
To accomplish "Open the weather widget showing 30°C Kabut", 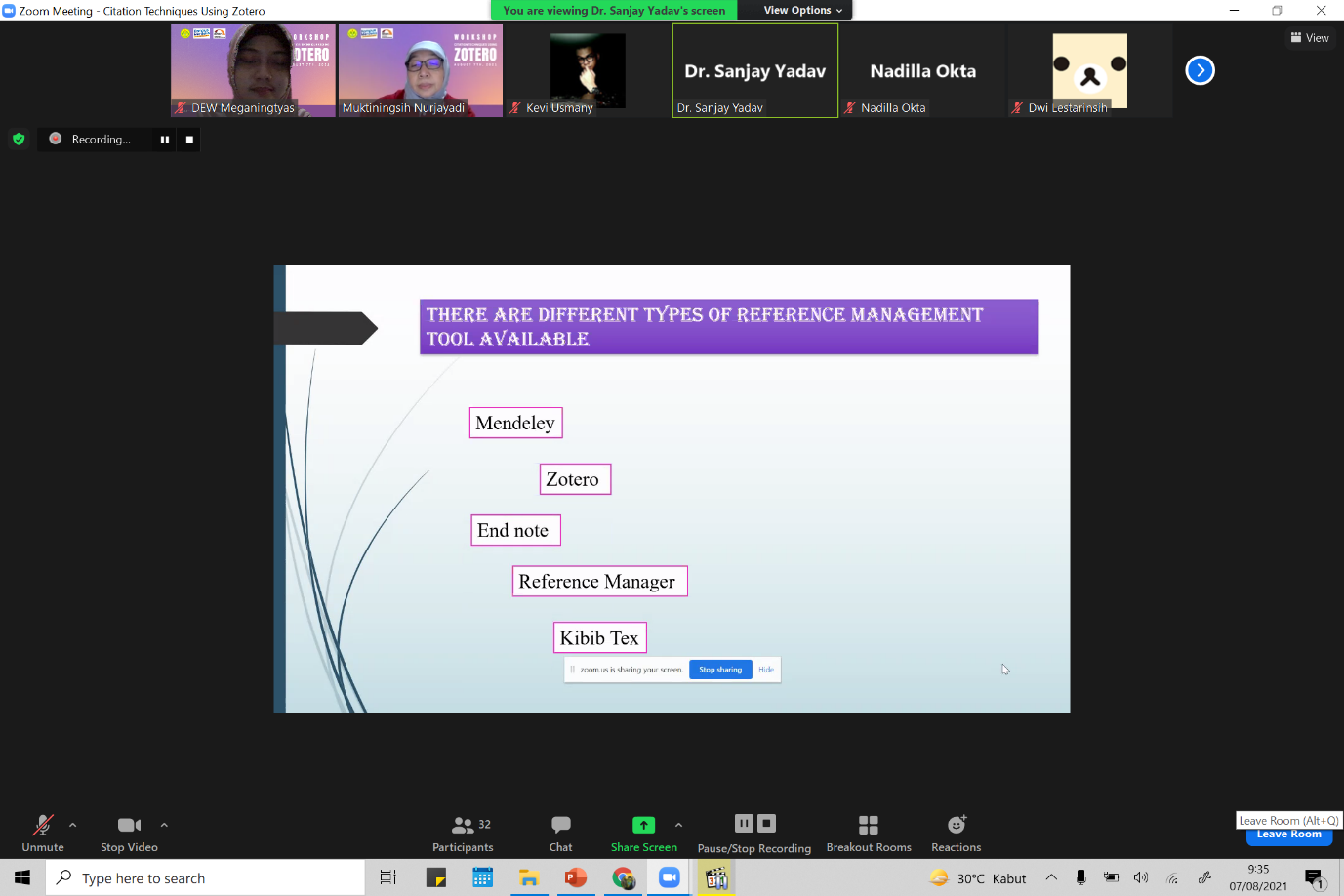I will 978,877.
